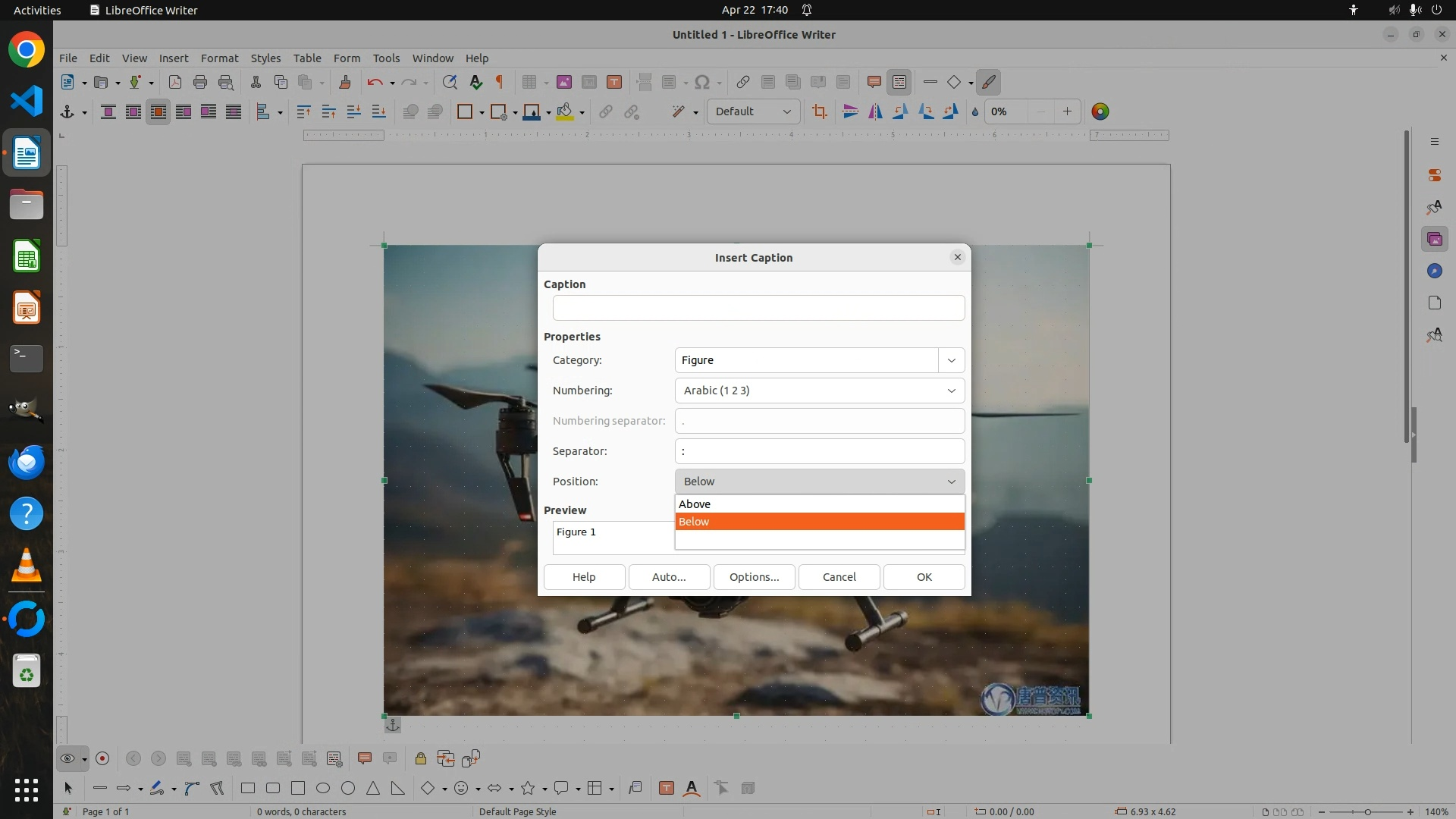Click the zoom slider in status bar

tap(1367, 811)
